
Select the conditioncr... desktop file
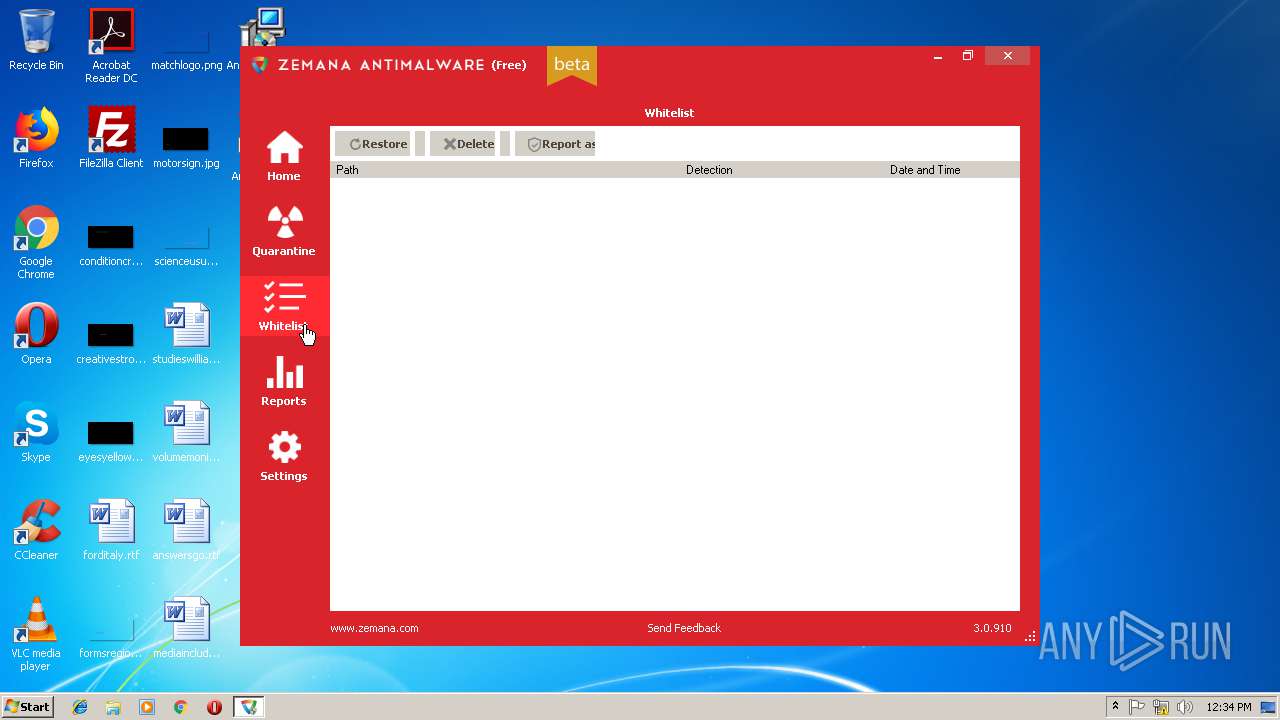point(111,245)
